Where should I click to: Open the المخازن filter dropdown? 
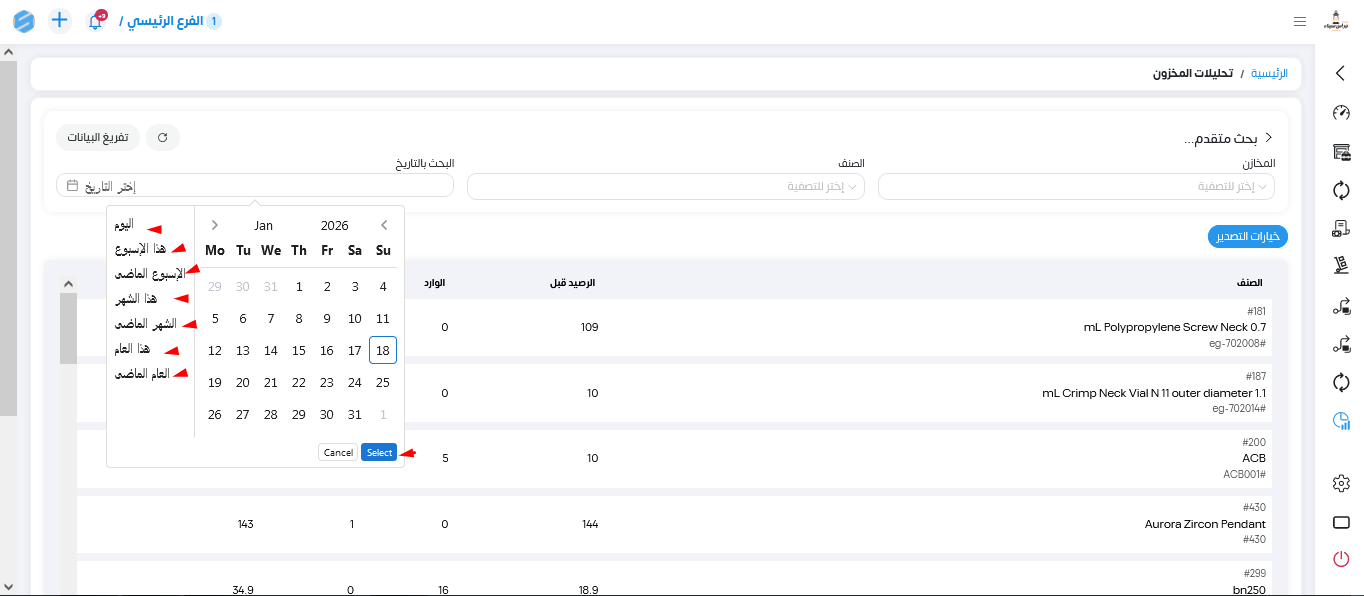click(1076, 186)
